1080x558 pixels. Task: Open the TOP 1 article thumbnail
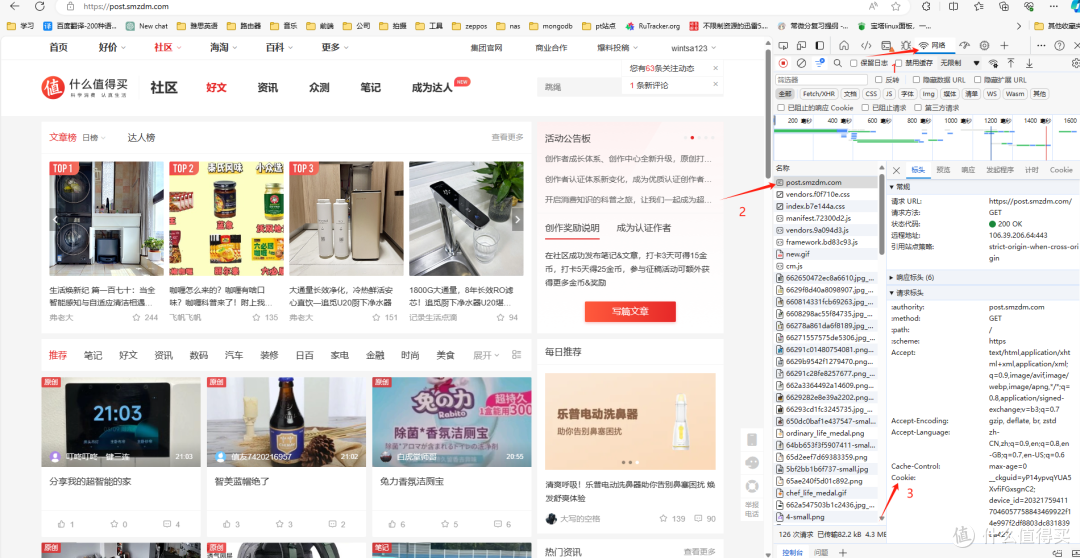[107, 218]
